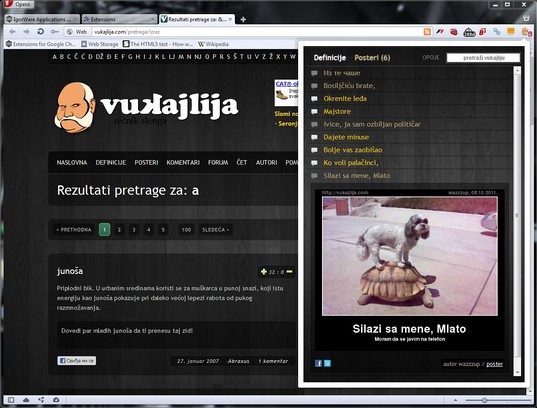Select the Ko voli palačinci entry
The height and width of the screenshot is (408, 537).
pyautogui.click(x=351, y=163)
